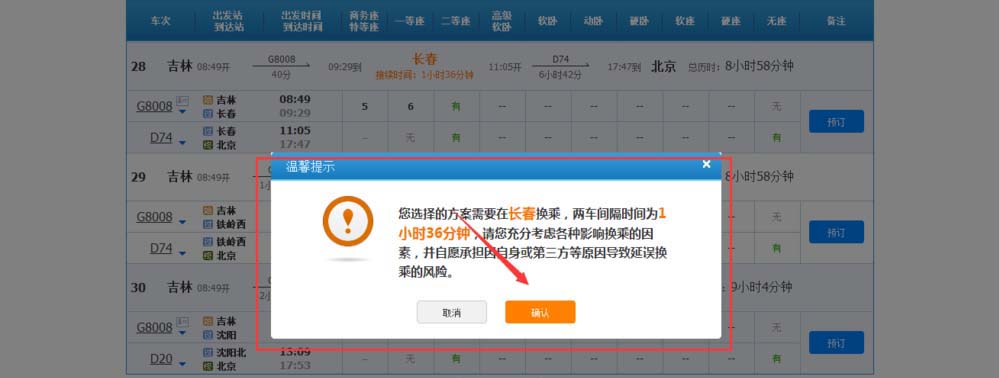The width and height of the screenshot is (1000, 378).
Task: Select 无座 有 cell in D74 长春–北京 row
Action: click(776, 137)
